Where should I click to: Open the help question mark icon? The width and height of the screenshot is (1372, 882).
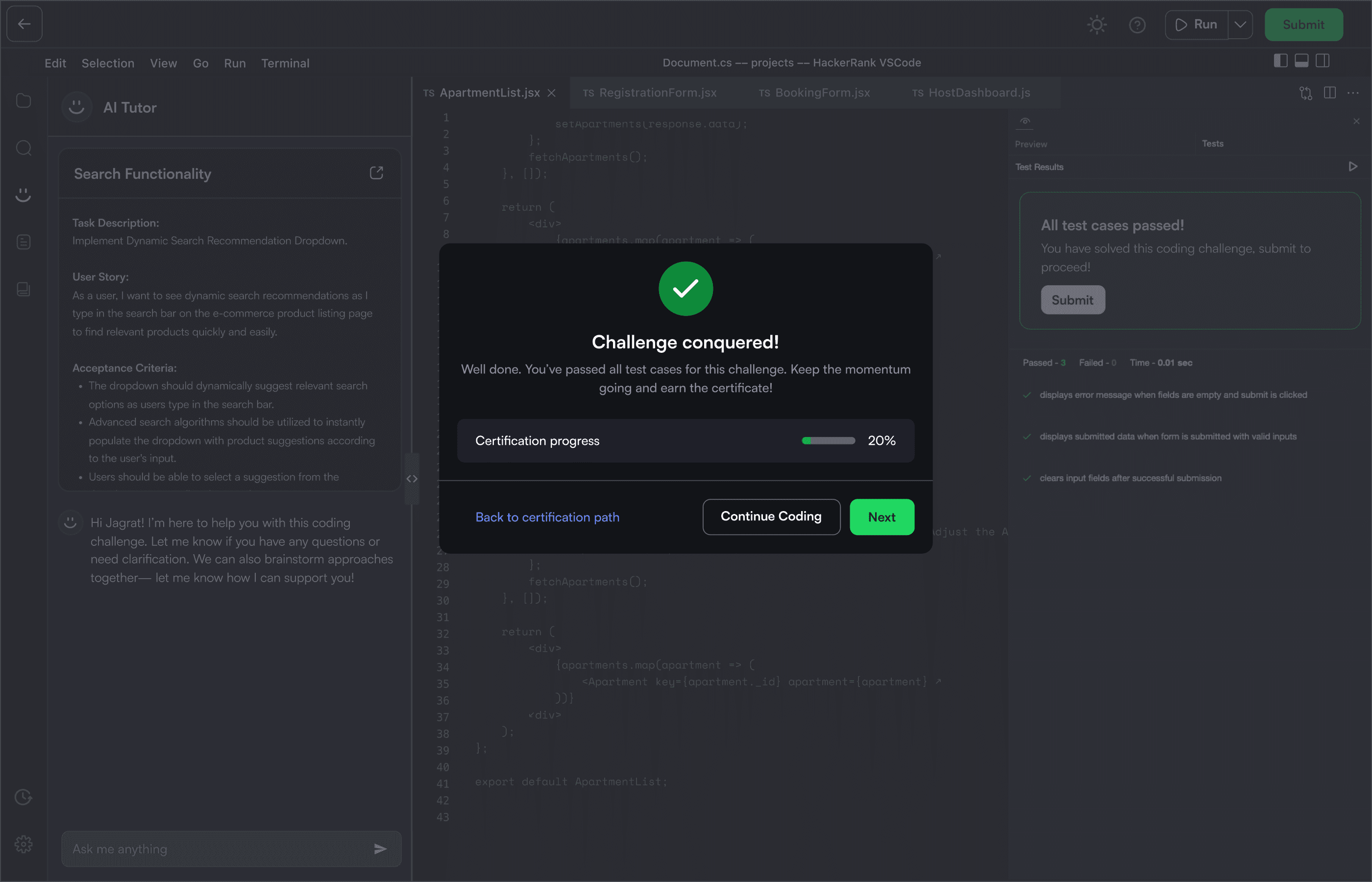point(1137,24)
